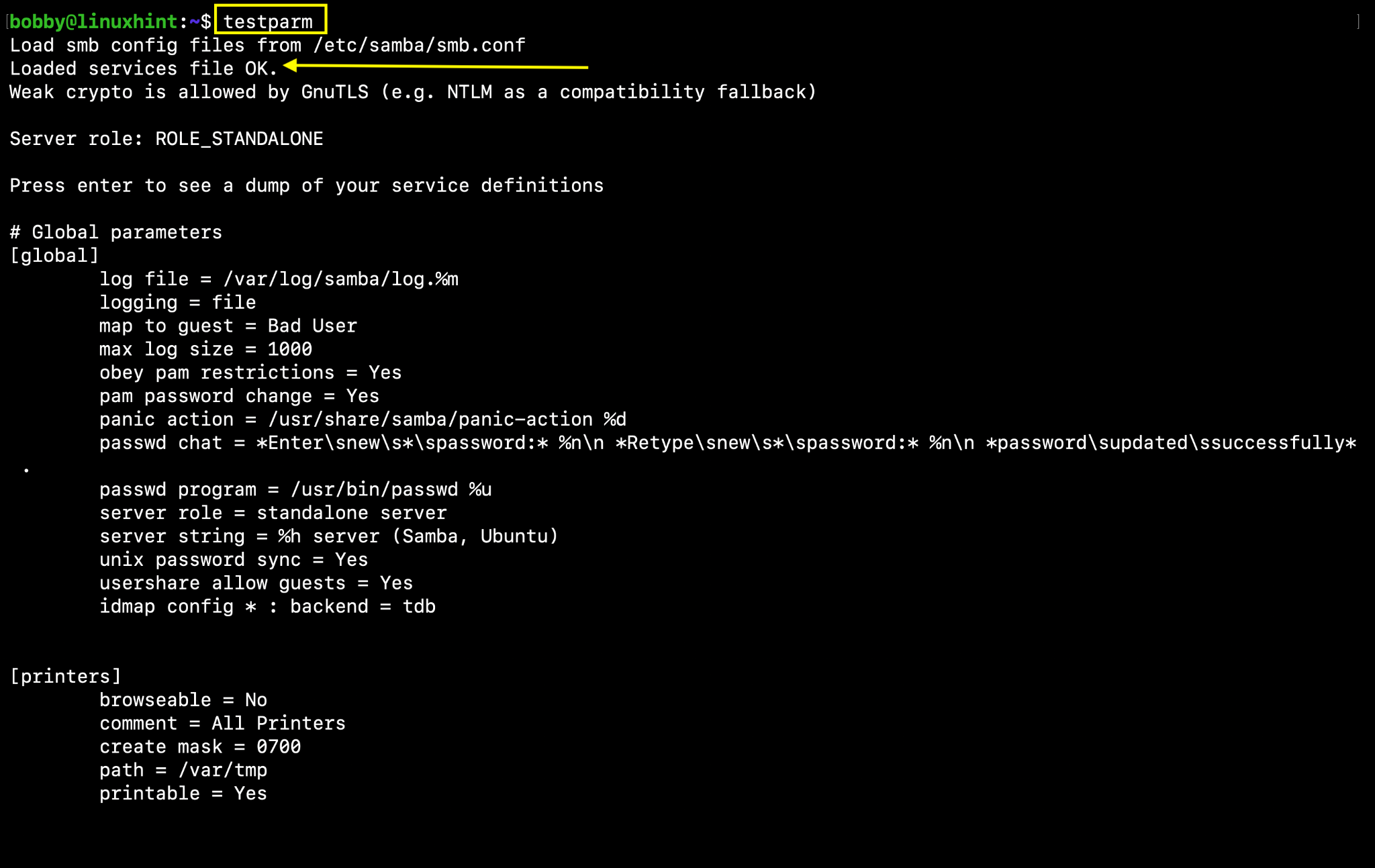Click the "map to guest = Bad User" line
1375x868 pixels.
click(228, 326)
